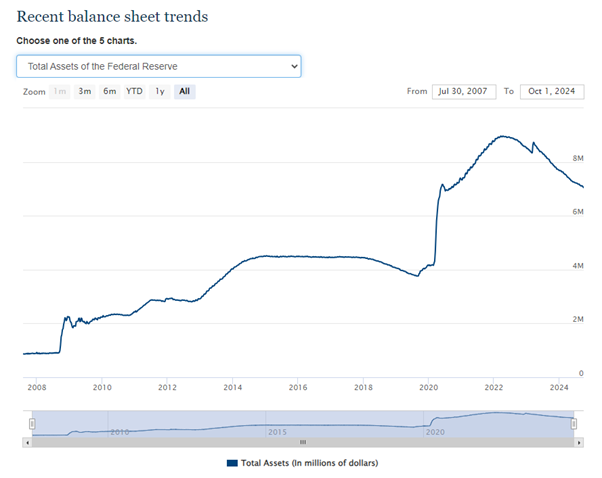Set zoom range to 6m
This screenshot has width=602, height=478.
109,91
